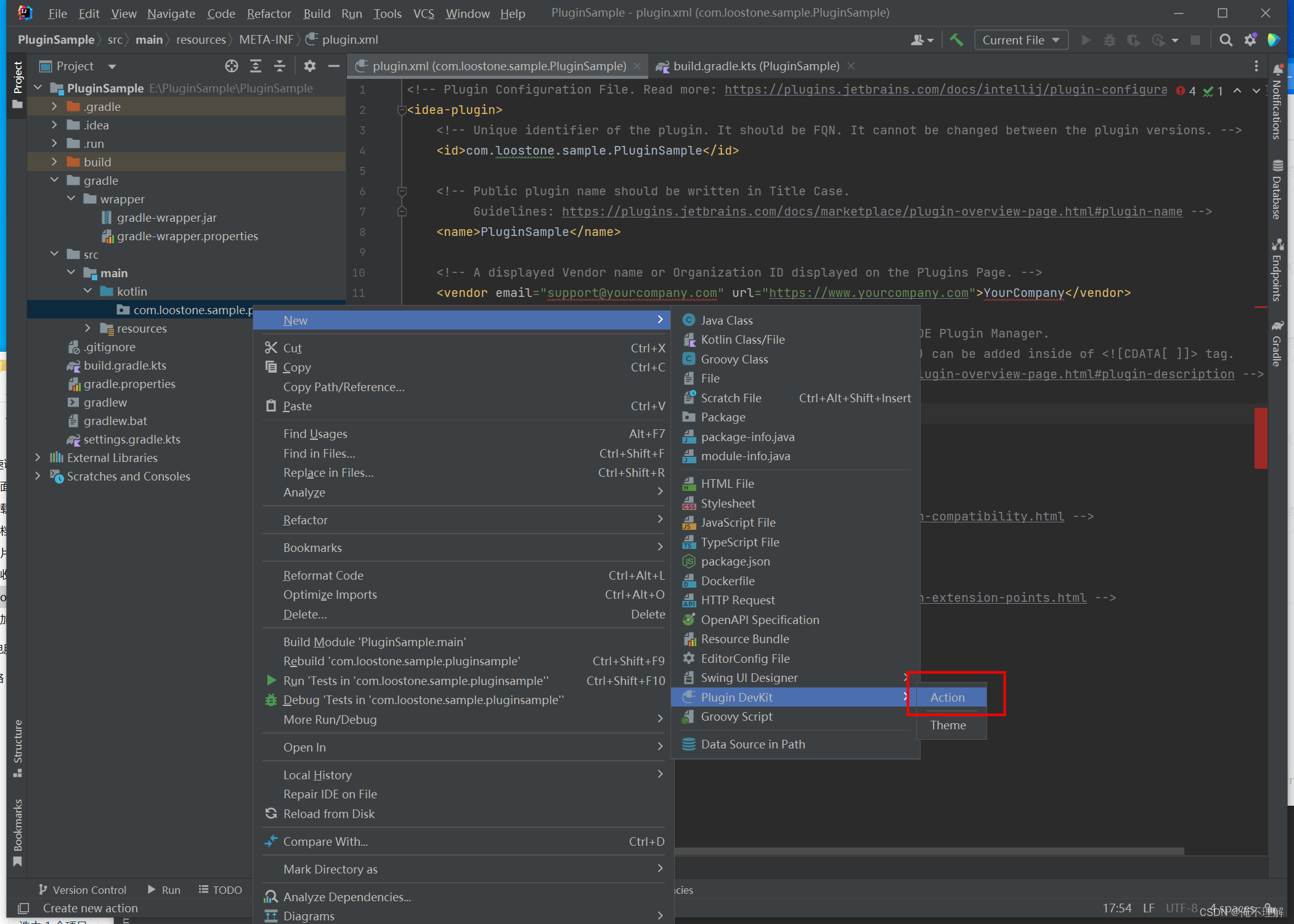Click the Run play icon in toolbar
Image resolution: width=1294 pixels, height=924 pixels.
[x=1086, y=40]
